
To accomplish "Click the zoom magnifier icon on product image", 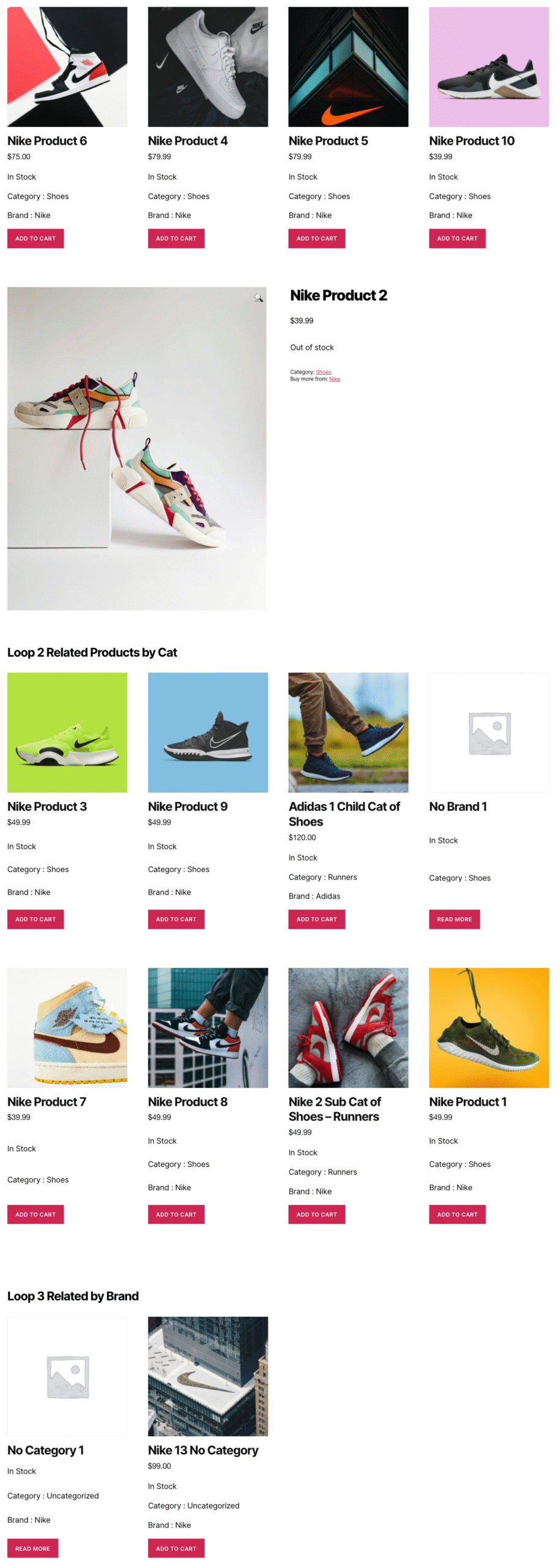I will click(x=258, y=298).
